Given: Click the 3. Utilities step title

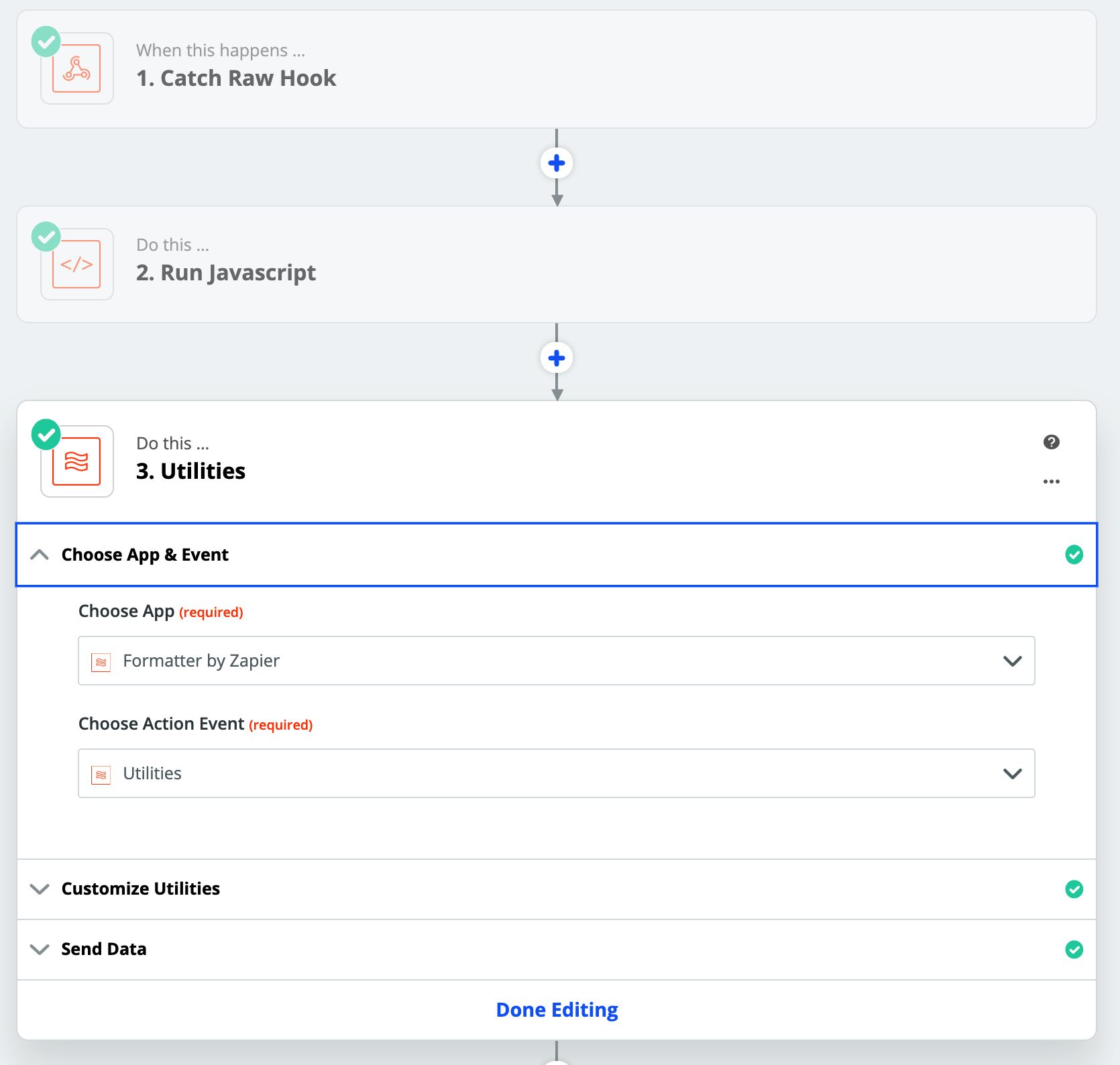Looking at the screenshot, I should click(191, 471).
